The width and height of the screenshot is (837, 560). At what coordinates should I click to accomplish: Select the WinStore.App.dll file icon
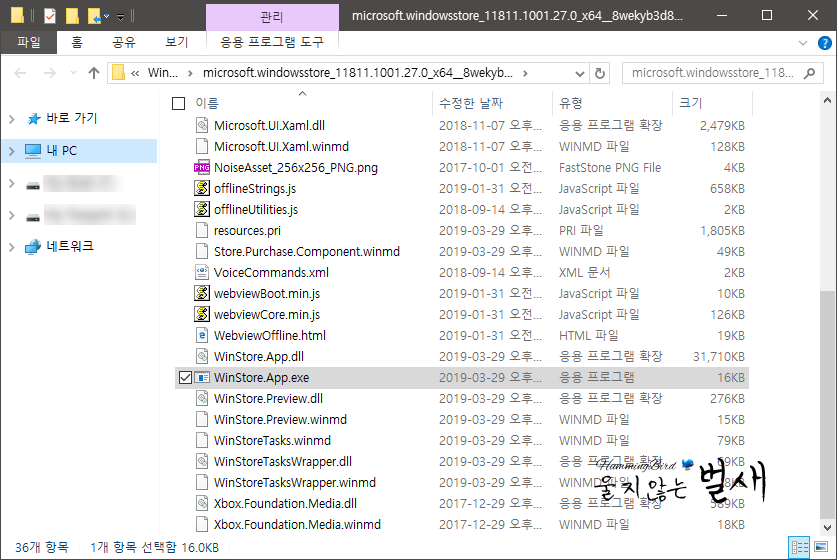(202, 357)
